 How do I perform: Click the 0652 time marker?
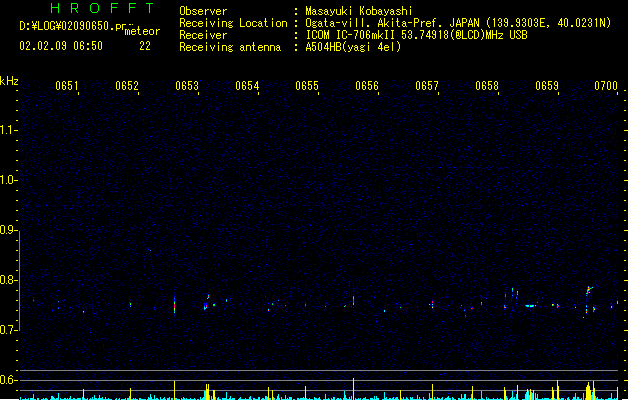point(127,86)
